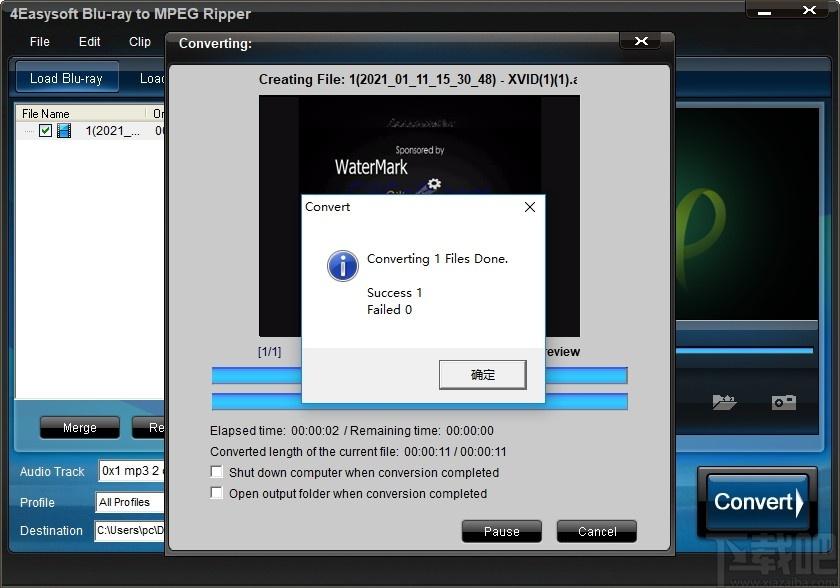Click the upper conversion progress bar
840x588 pixels.
tap(419, 375)
